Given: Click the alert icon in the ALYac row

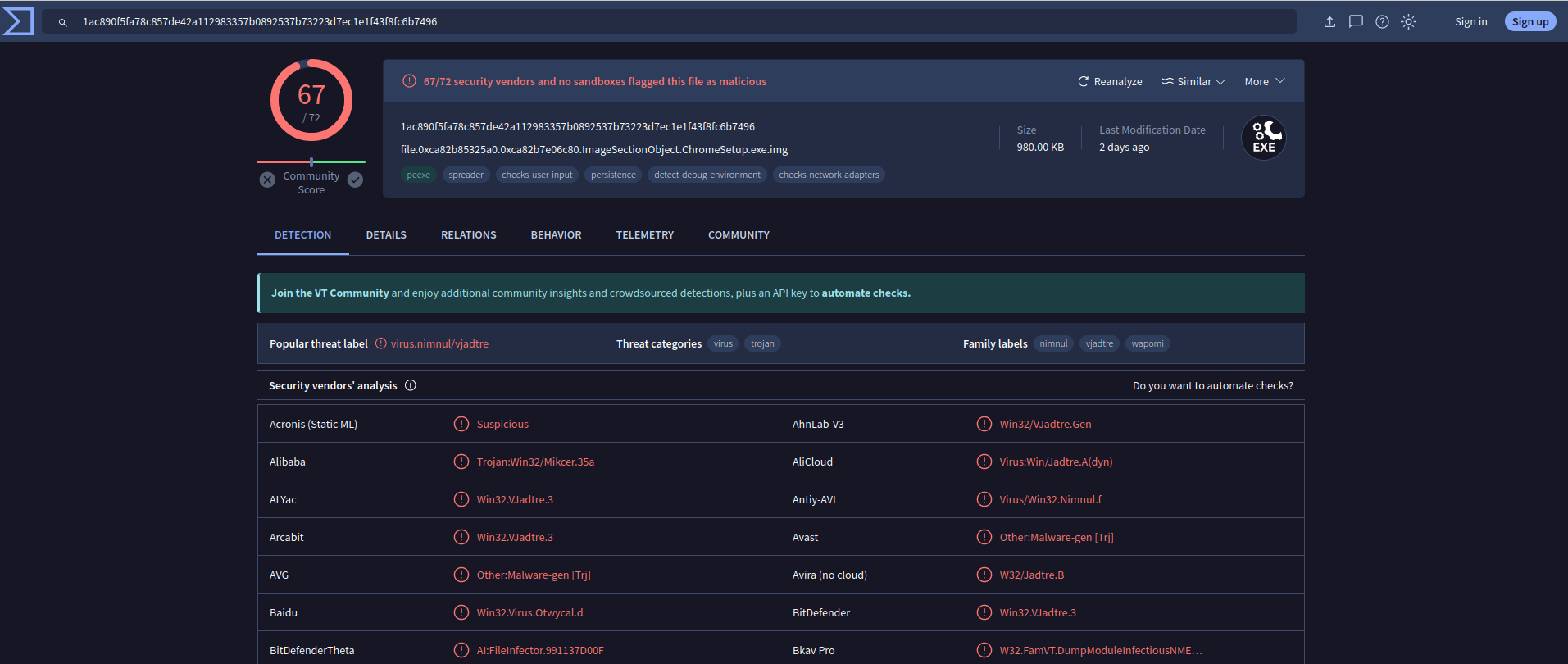Looking at the screenshot, I should point(461,499).
